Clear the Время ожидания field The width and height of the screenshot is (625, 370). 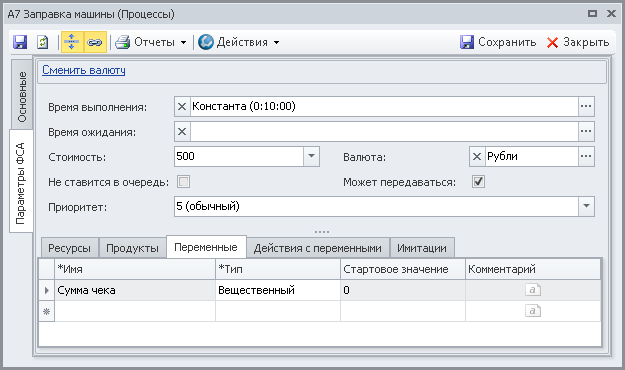click(x=182, y=132)
